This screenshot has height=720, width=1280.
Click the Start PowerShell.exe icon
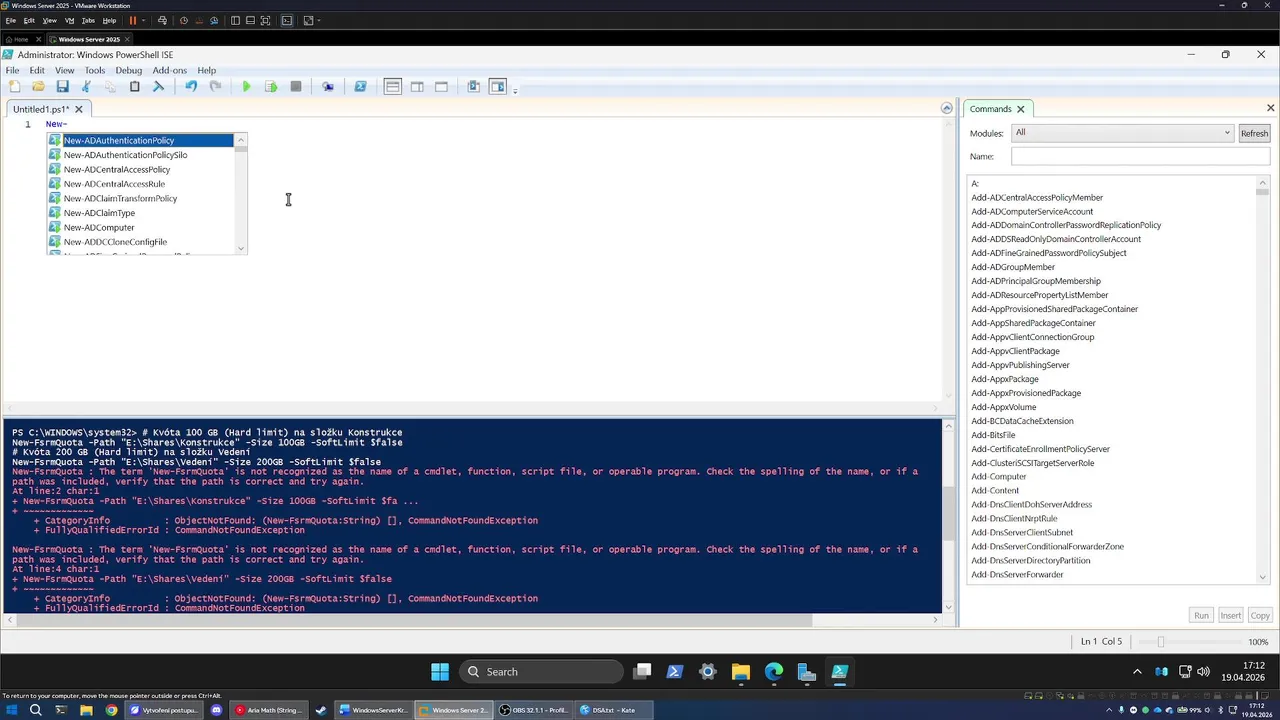(360, 87)
